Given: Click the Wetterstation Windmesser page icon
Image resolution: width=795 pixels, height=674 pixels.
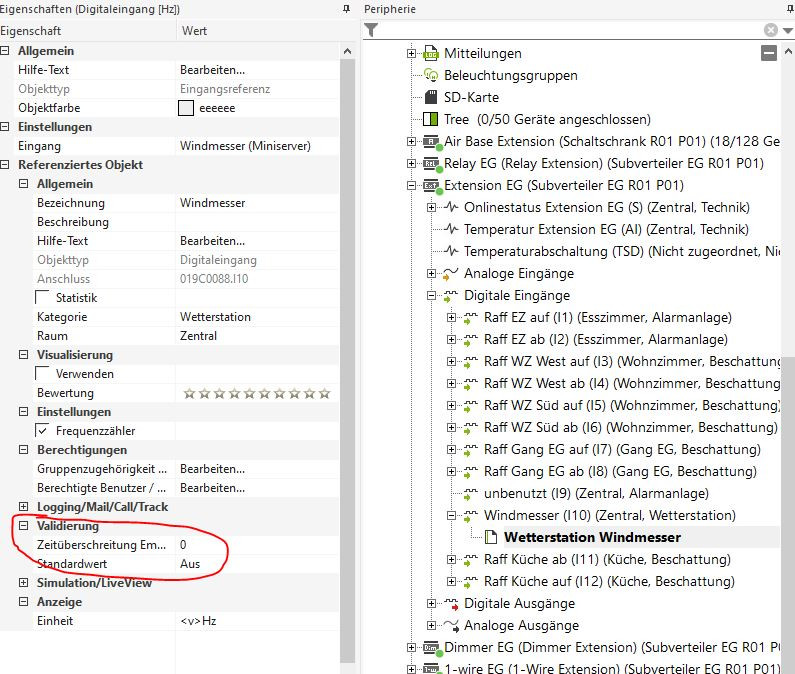Looking at the screenshot, I should [x=492, y=537].
